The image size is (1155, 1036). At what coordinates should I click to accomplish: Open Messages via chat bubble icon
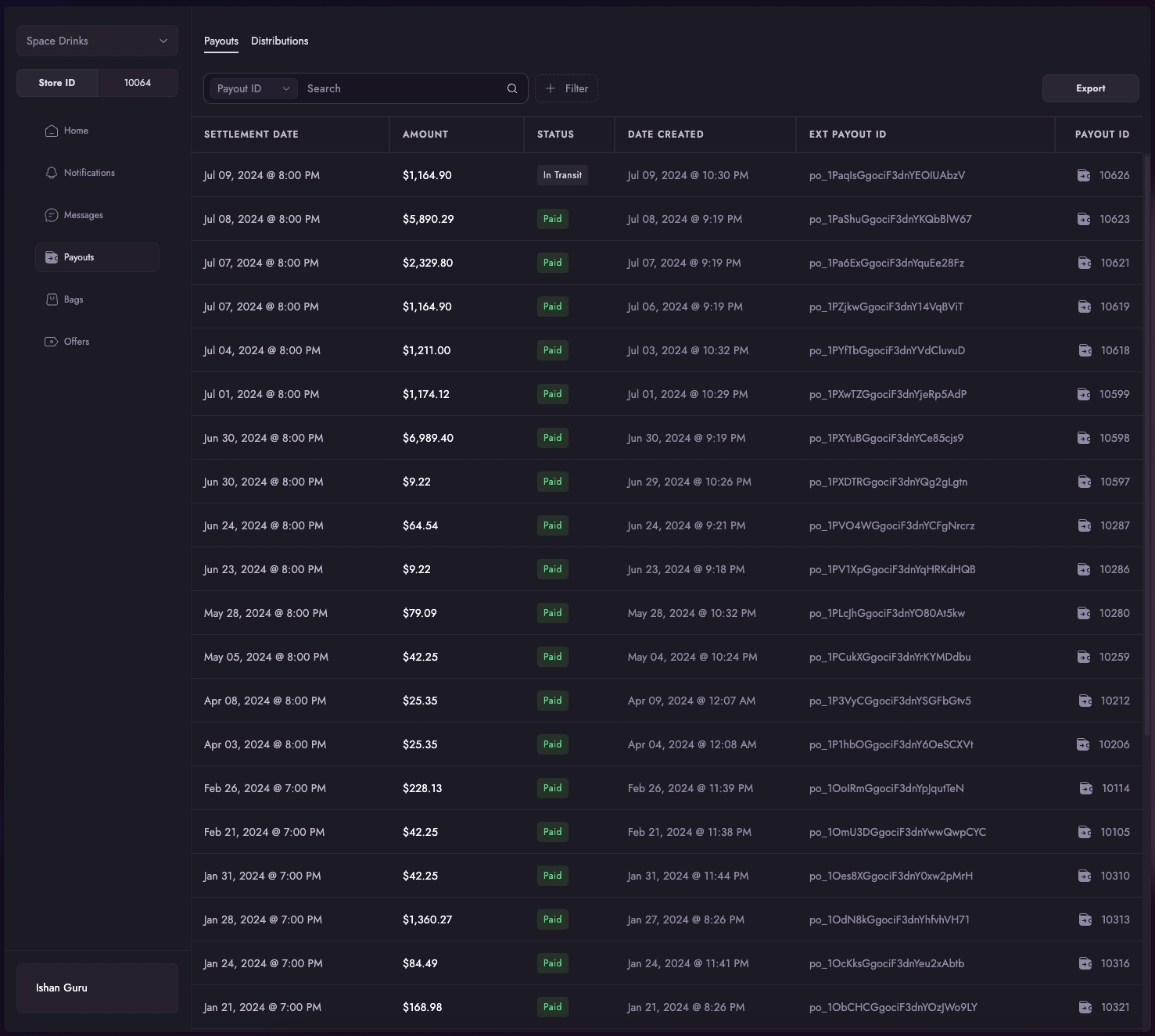(52, 215)
